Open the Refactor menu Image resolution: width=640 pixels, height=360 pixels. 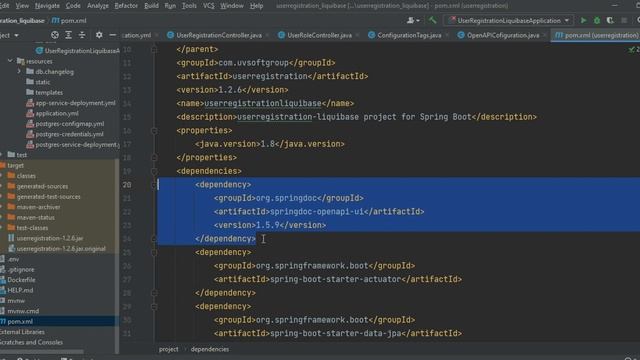(x=126, y=6)
